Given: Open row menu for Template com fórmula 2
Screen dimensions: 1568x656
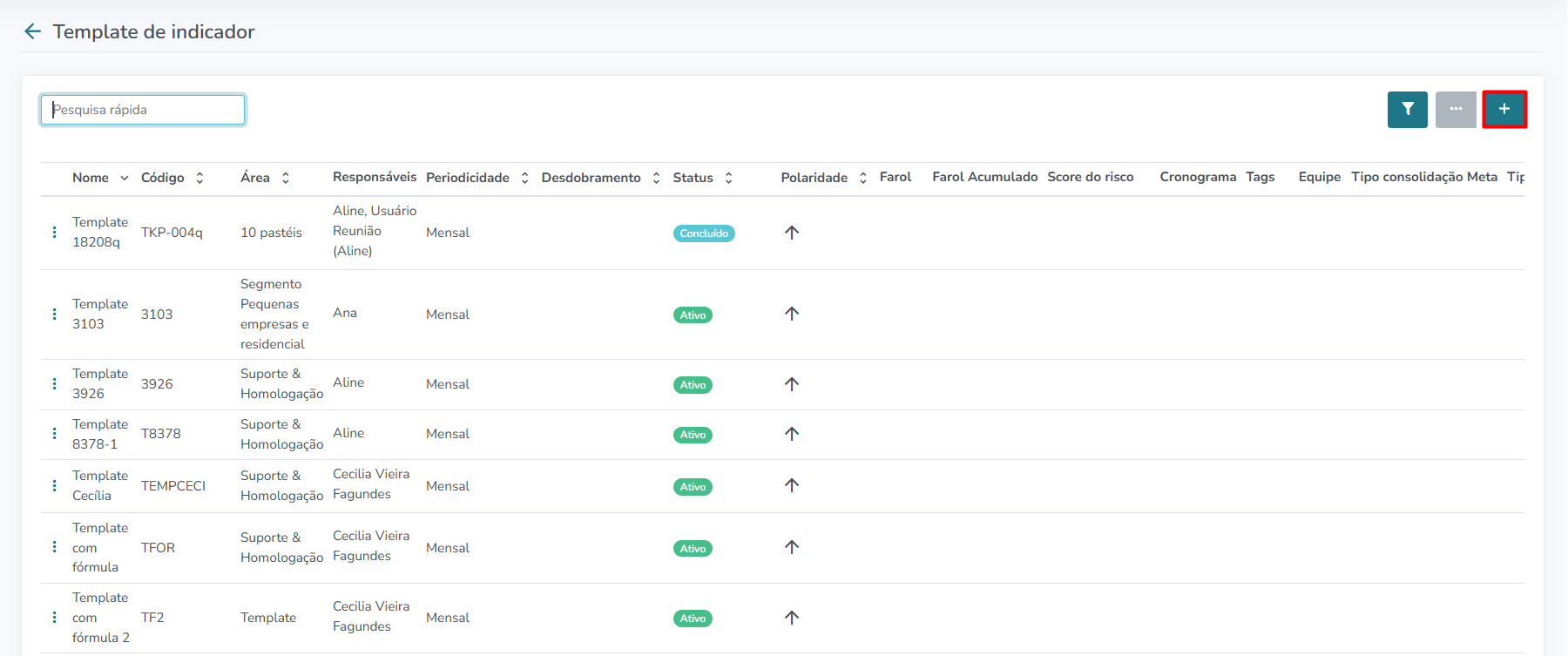Looking at the screenshot, I should coord(54,618).
